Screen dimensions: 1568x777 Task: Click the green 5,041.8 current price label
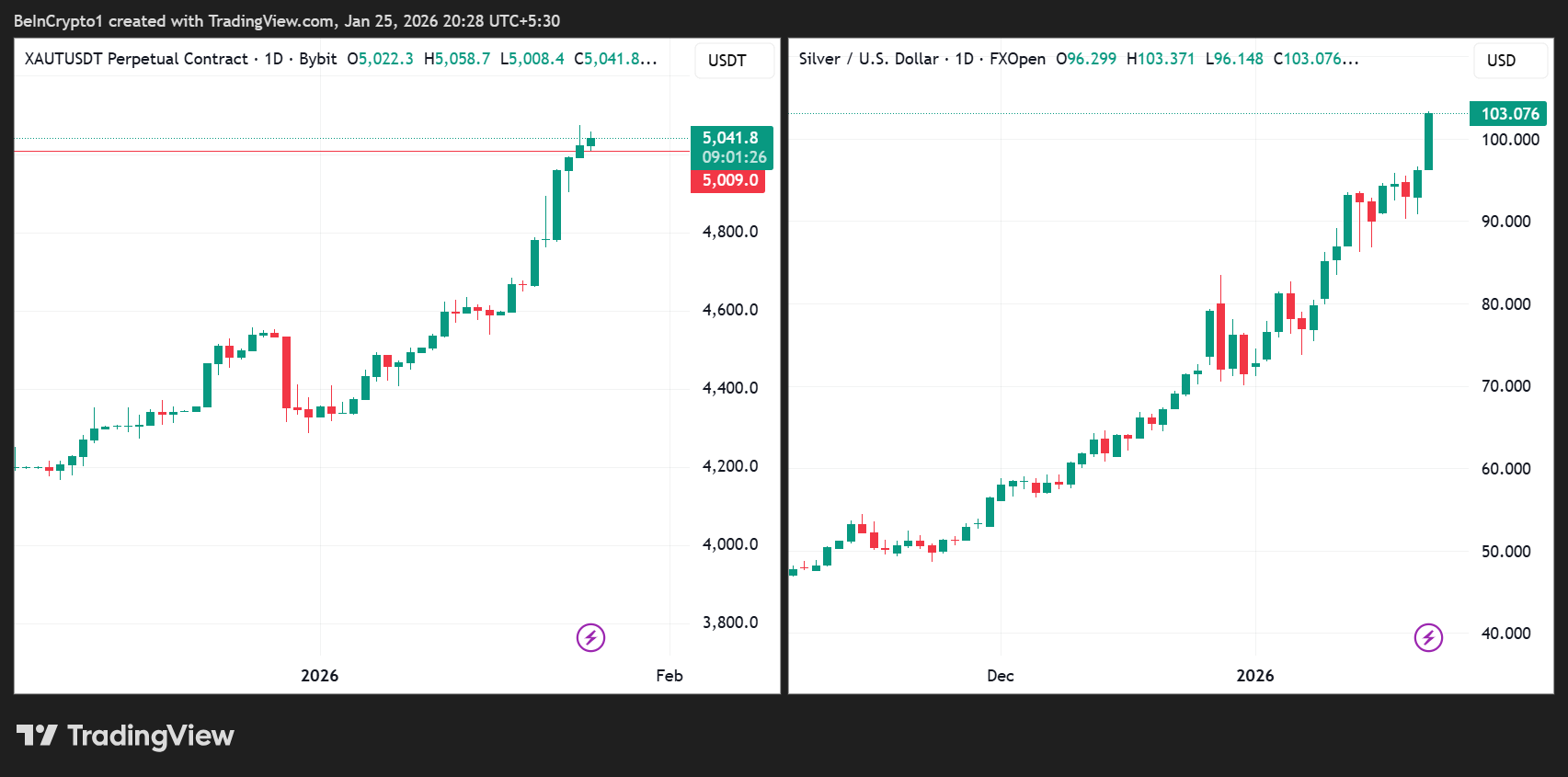point(730,138)
